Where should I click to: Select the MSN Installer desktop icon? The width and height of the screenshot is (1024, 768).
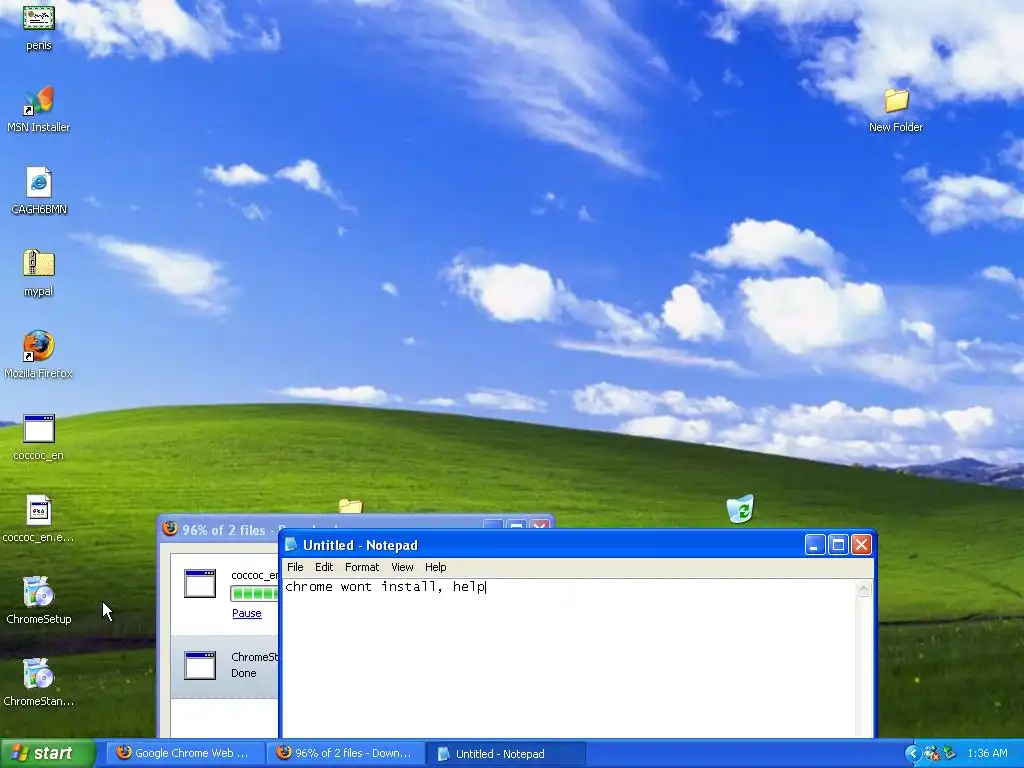coord(39,103)
